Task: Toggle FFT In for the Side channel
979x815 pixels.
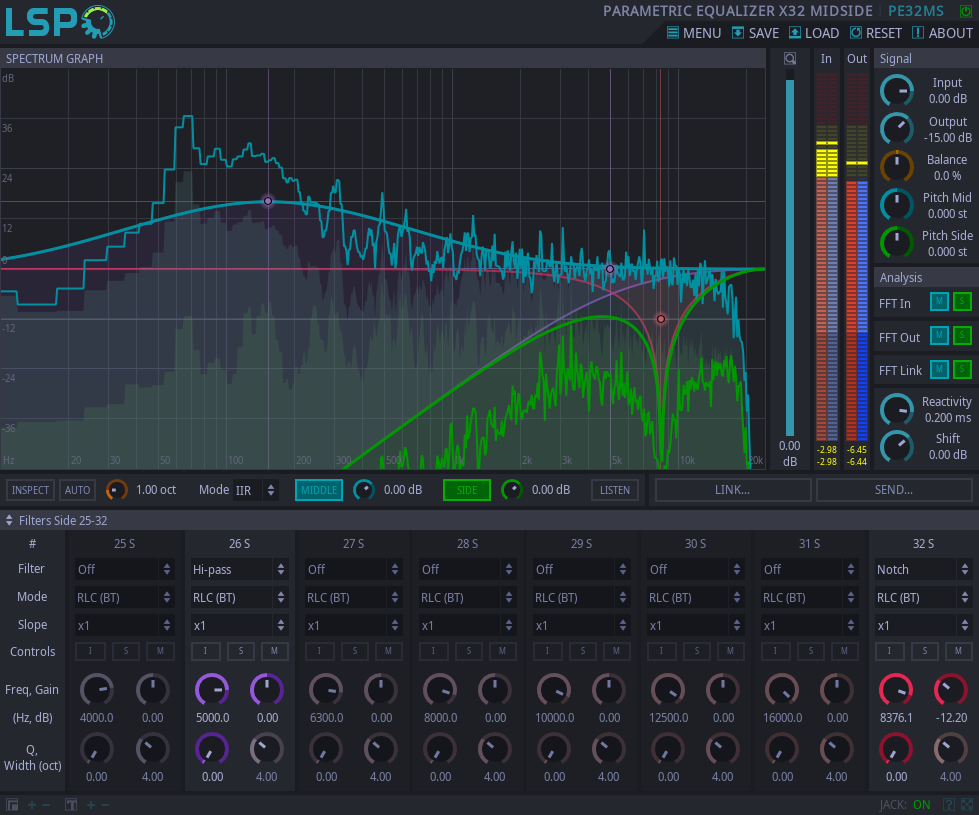Action: tap(962, 302)
